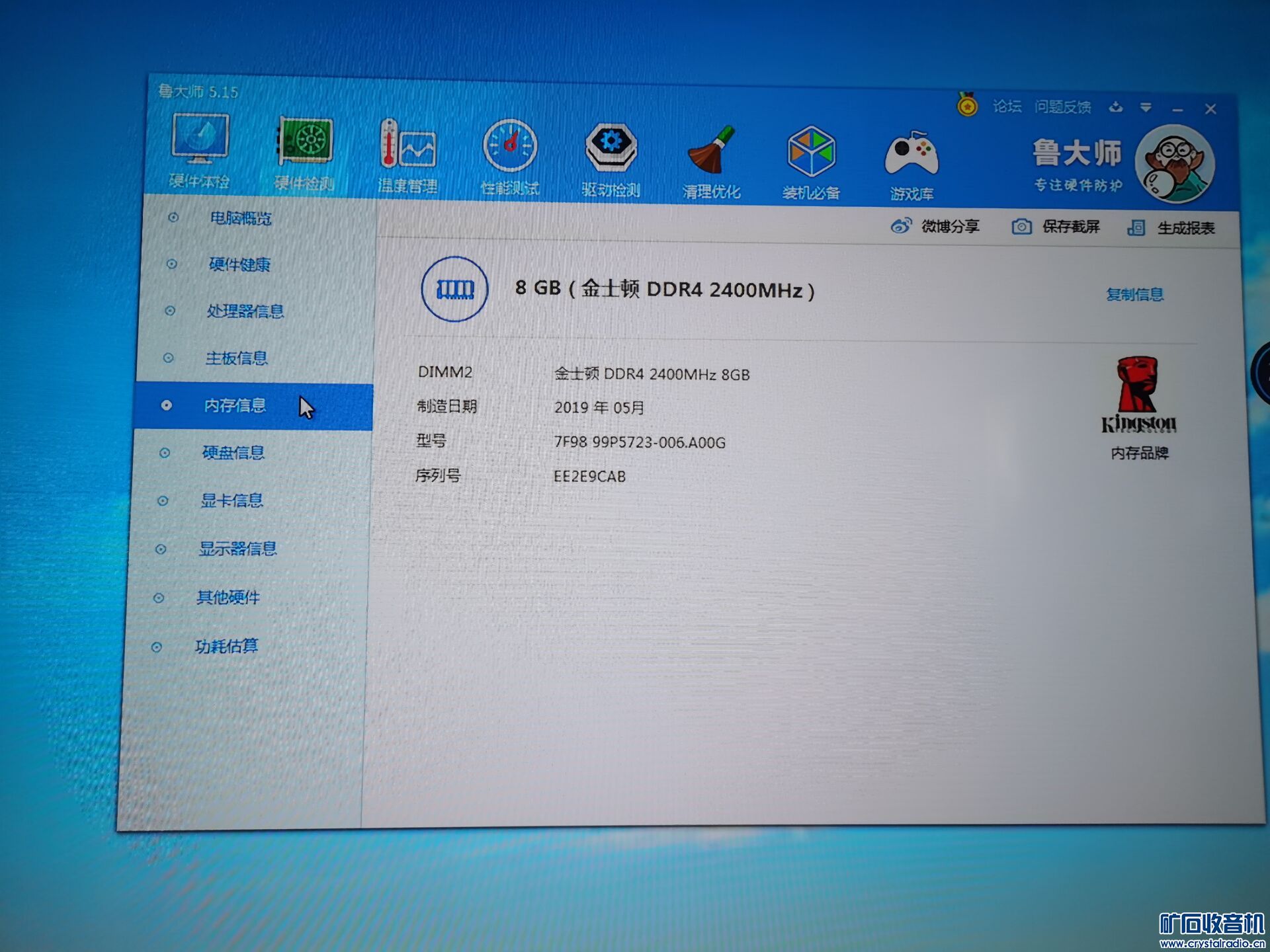The image size is (1270, 952).
Task: Click 复制信息 copy info link
Action: [x=1135, y=294]
